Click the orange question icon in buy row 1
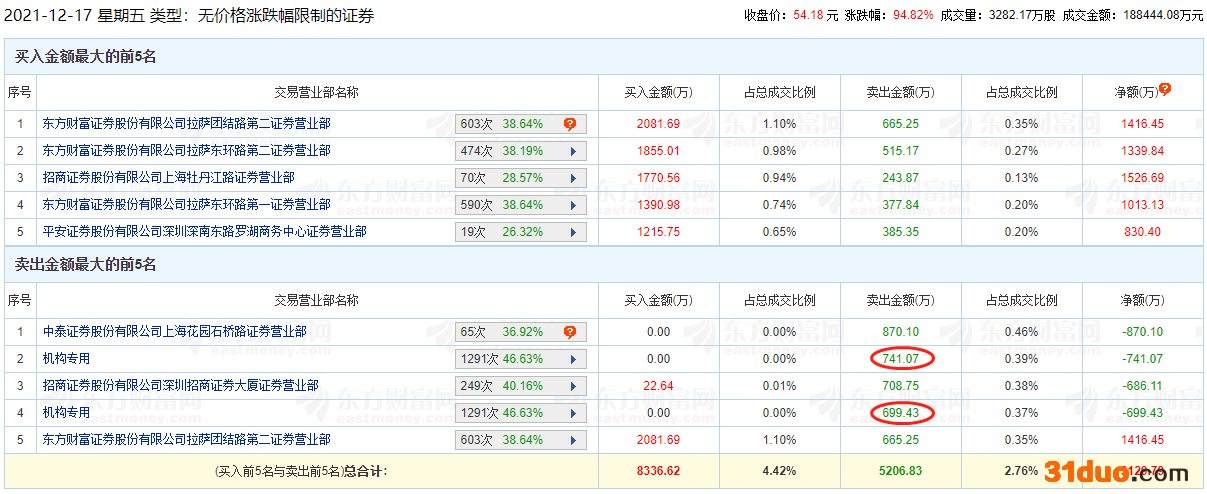 [570, 124]
